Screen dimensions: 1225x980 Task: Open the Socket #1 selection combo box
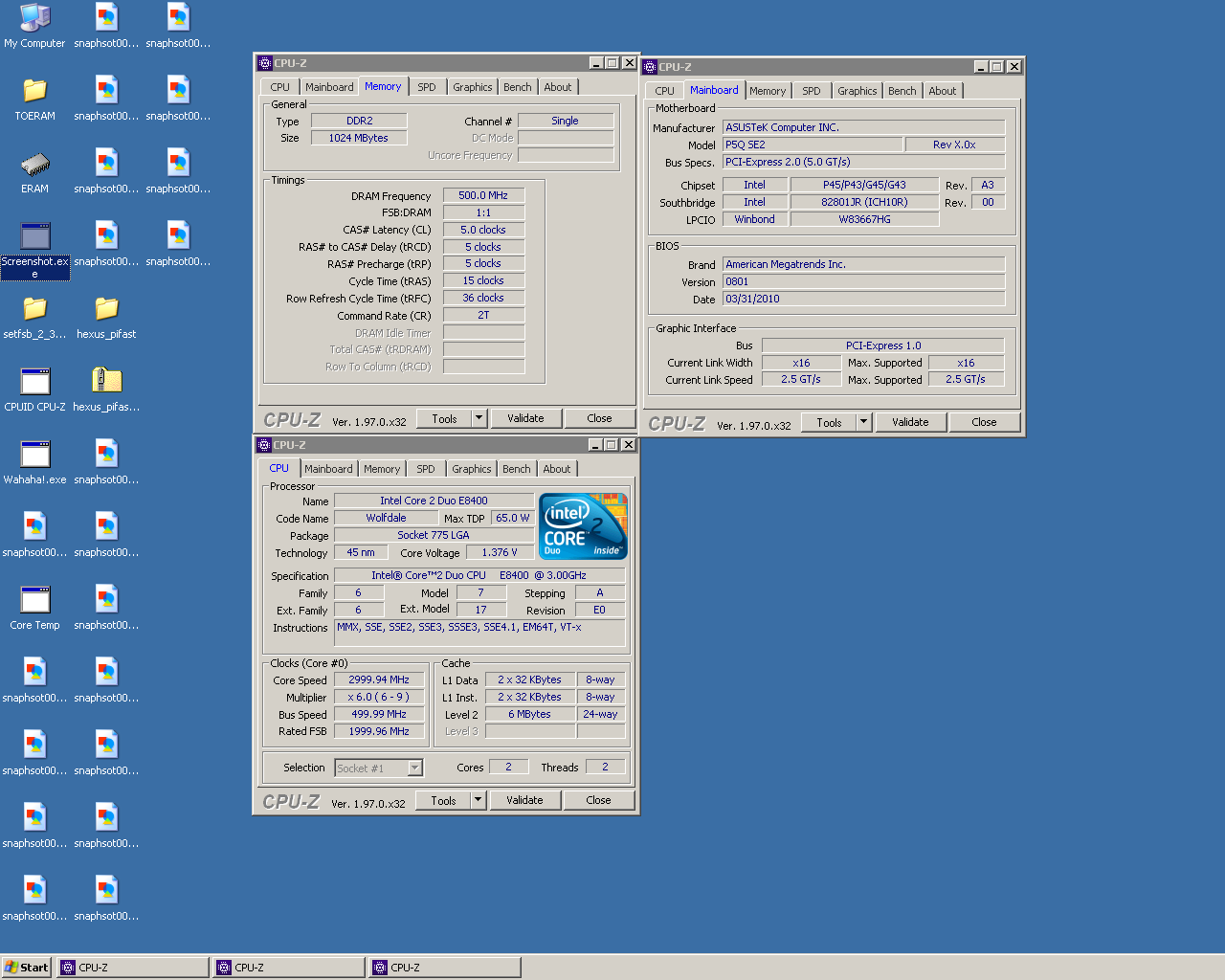[379, 768]
